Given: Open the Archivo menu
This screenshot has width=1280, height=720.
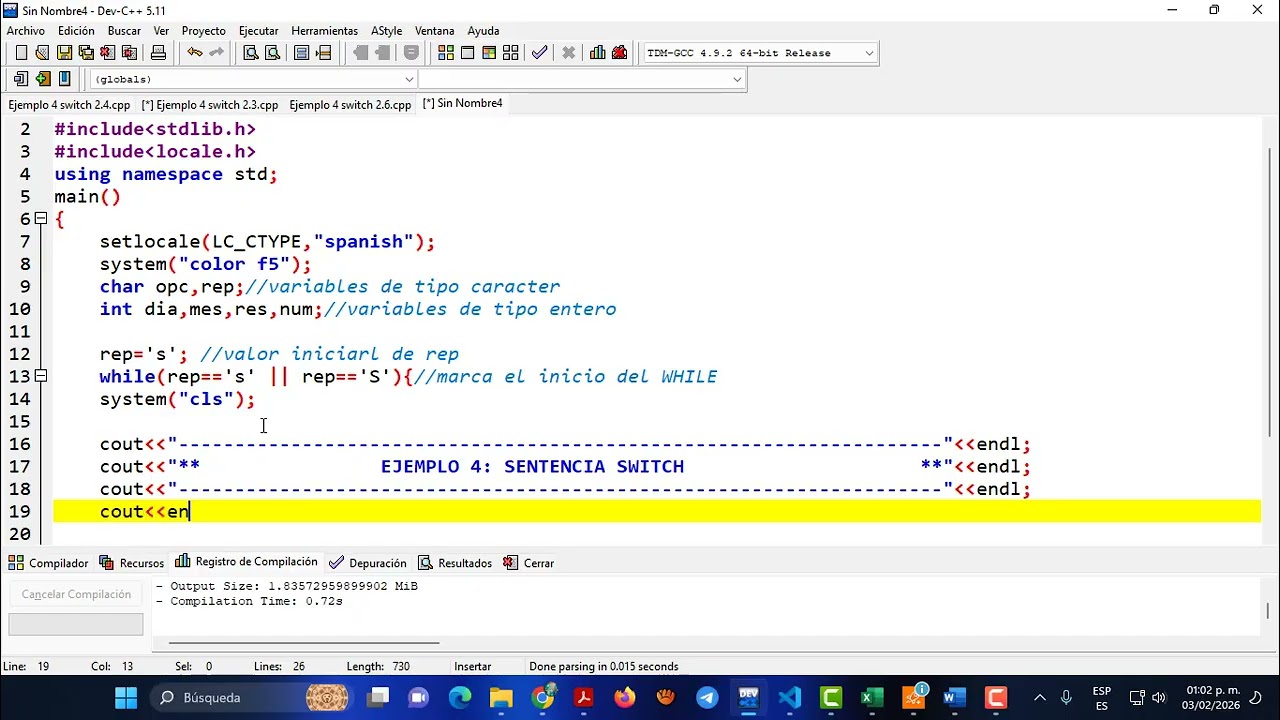Looking at the screenshot, I should pos(26,31).
